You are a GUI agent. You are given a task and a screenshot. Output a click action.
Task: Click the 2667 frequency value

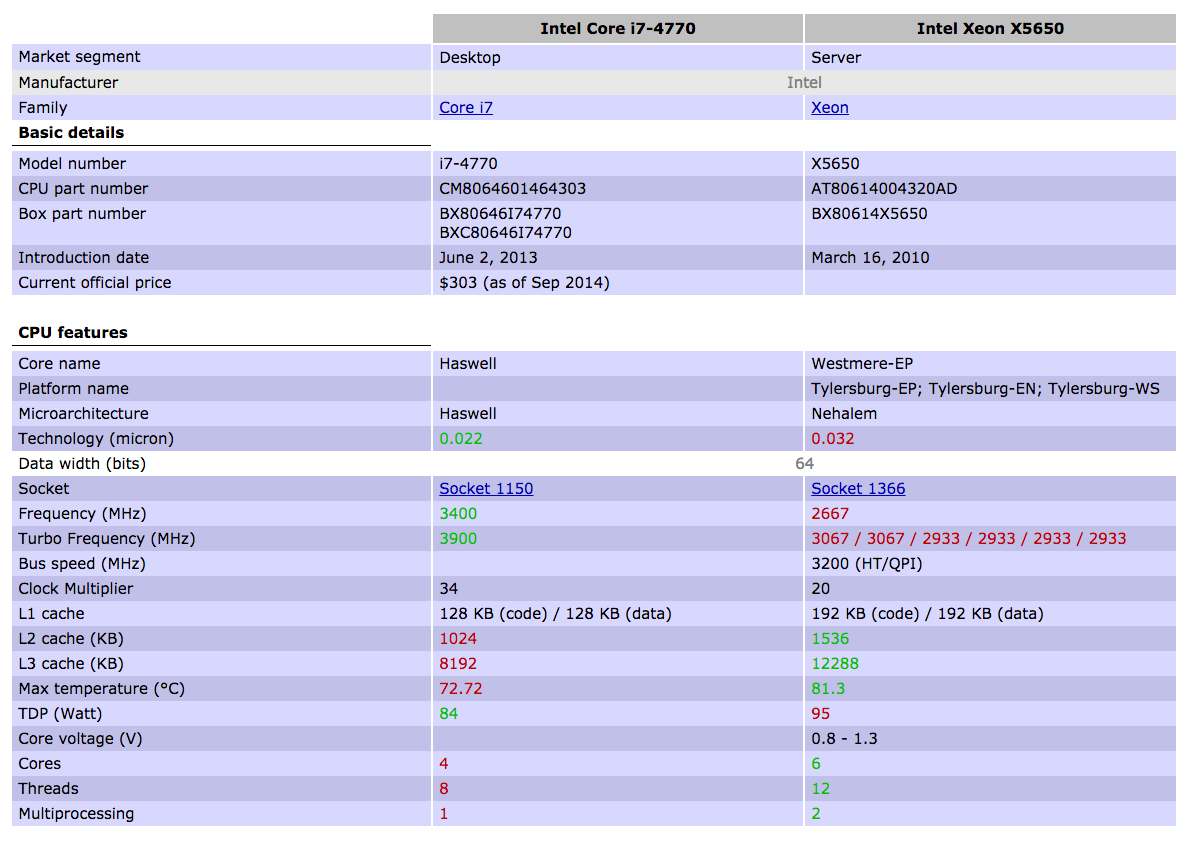(830, 514)
